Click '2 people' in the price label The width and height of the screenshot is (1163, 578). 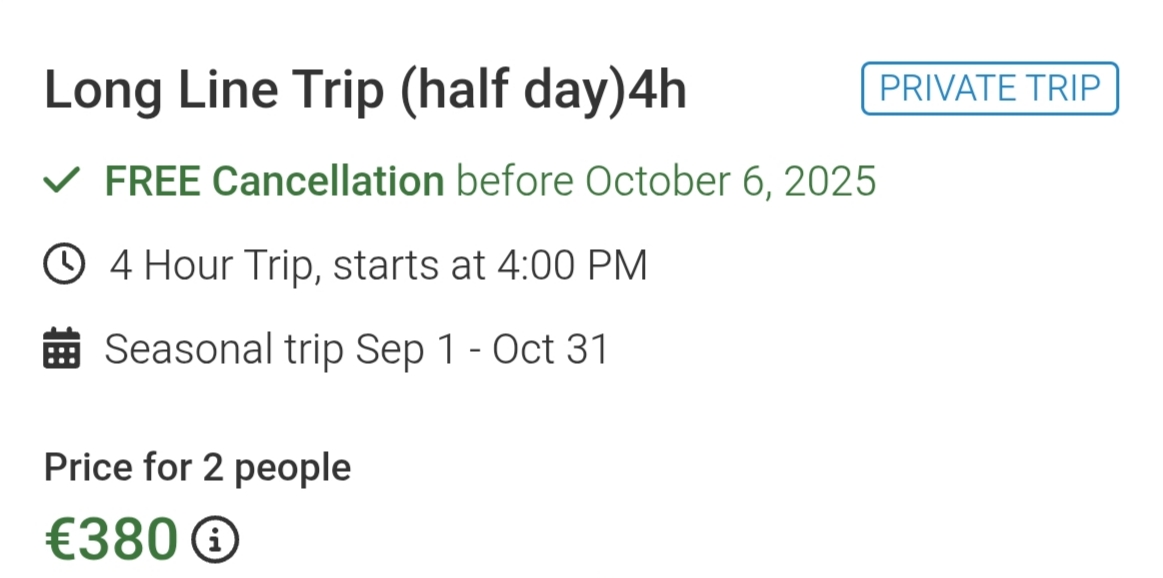pos(277,467)
